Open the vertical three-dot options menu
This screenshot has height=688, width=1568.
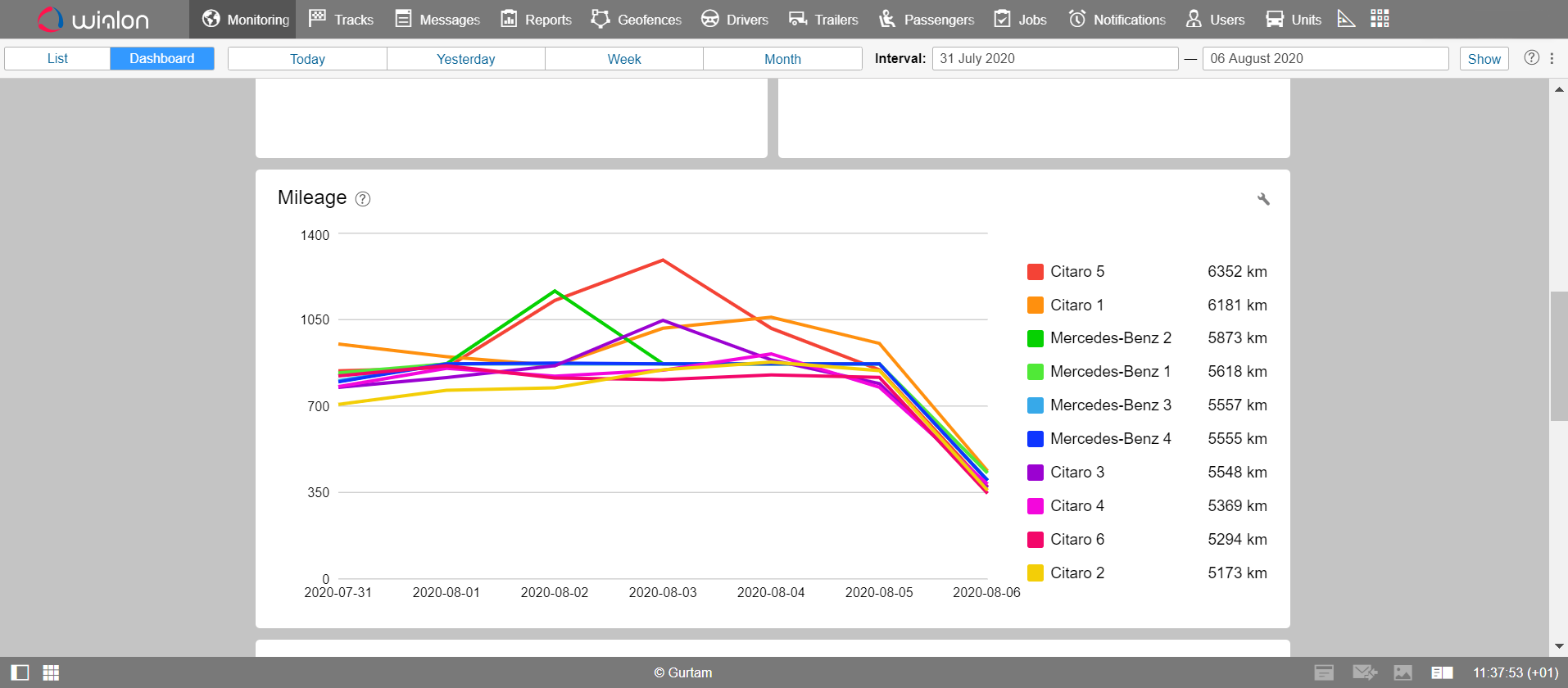tap(1552, 58)
